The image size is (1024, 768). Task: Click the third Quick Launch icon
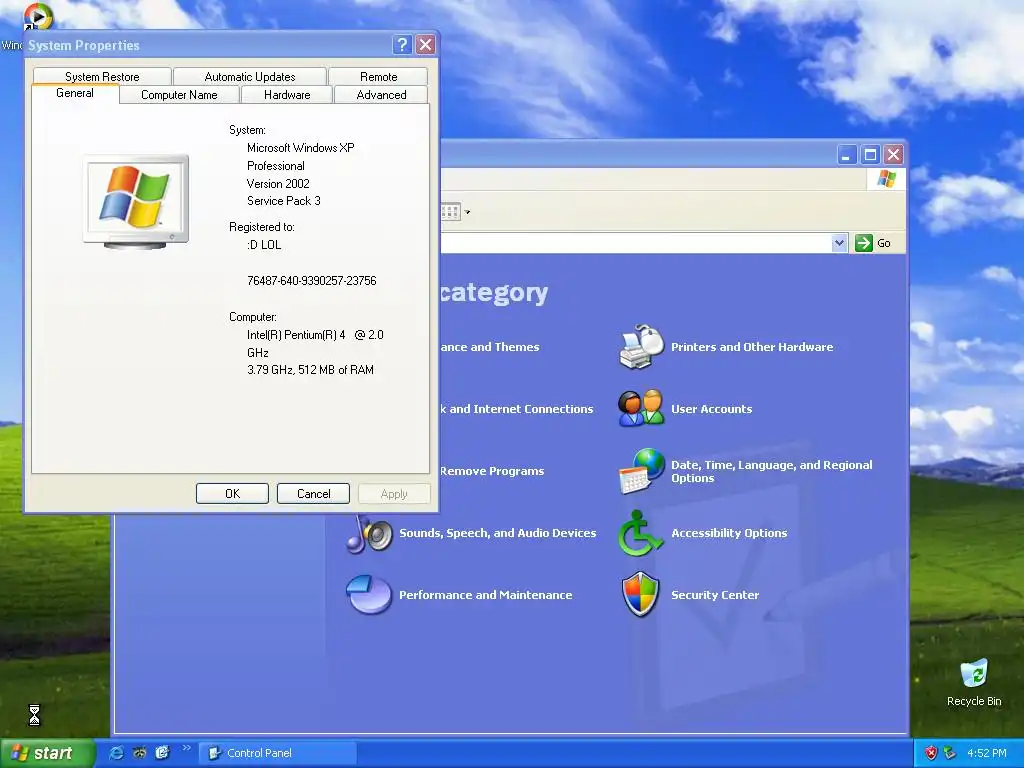[x=162, y=753]
